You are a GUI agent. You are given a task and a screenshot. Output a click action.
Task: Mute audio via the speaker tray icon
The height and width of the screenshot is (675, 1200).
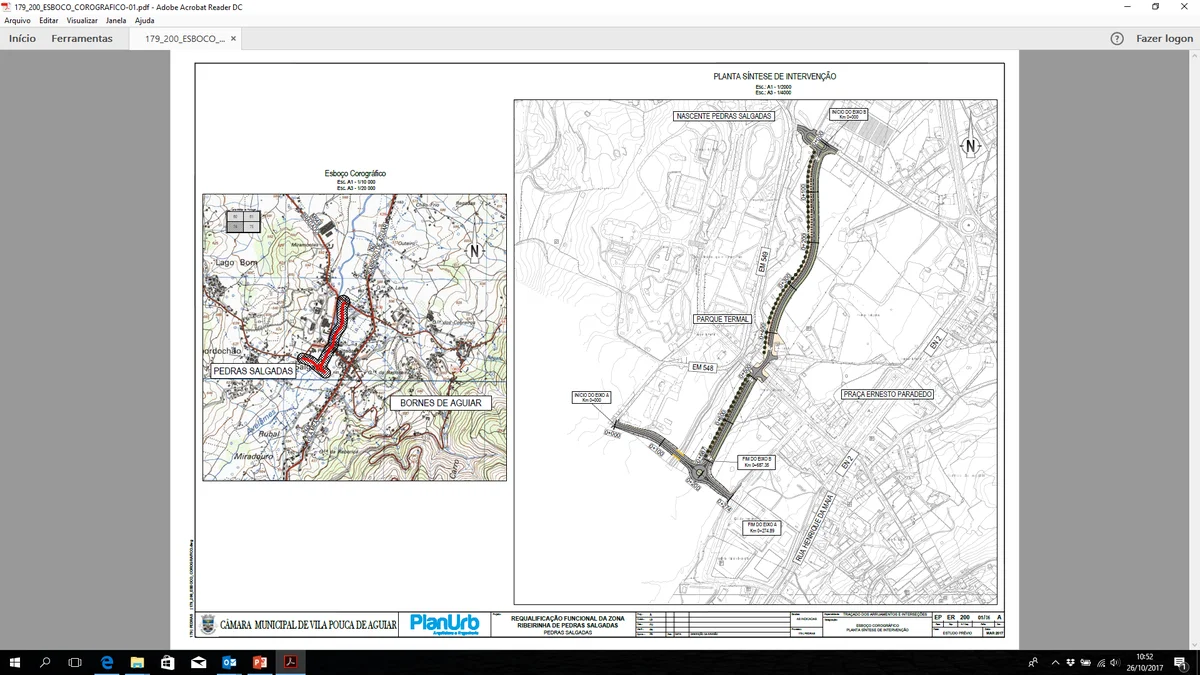[1115, 662]
